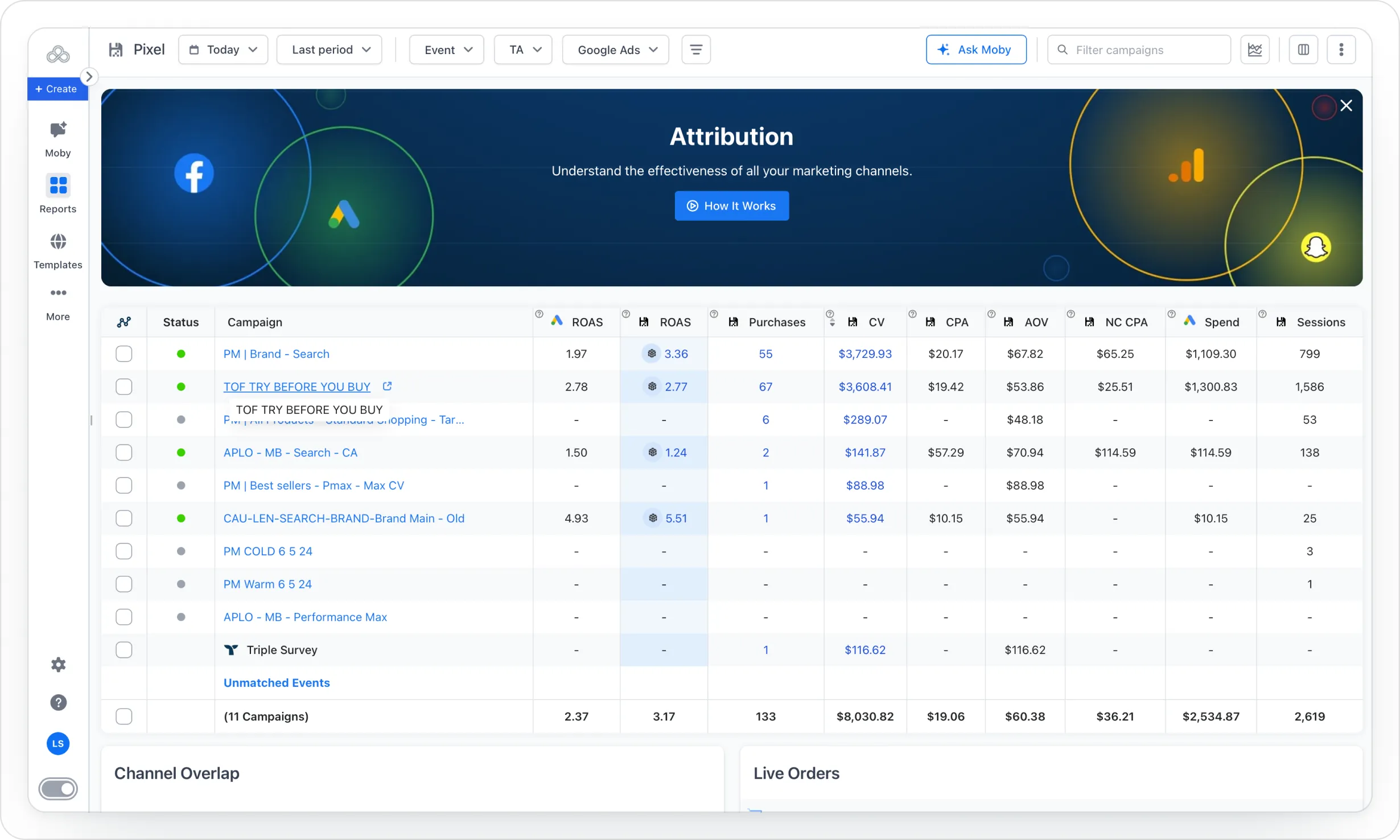This screenshot has width=1400, height=840.
Task: Expand the Google Ads dropdown
Action: [616, 50]
